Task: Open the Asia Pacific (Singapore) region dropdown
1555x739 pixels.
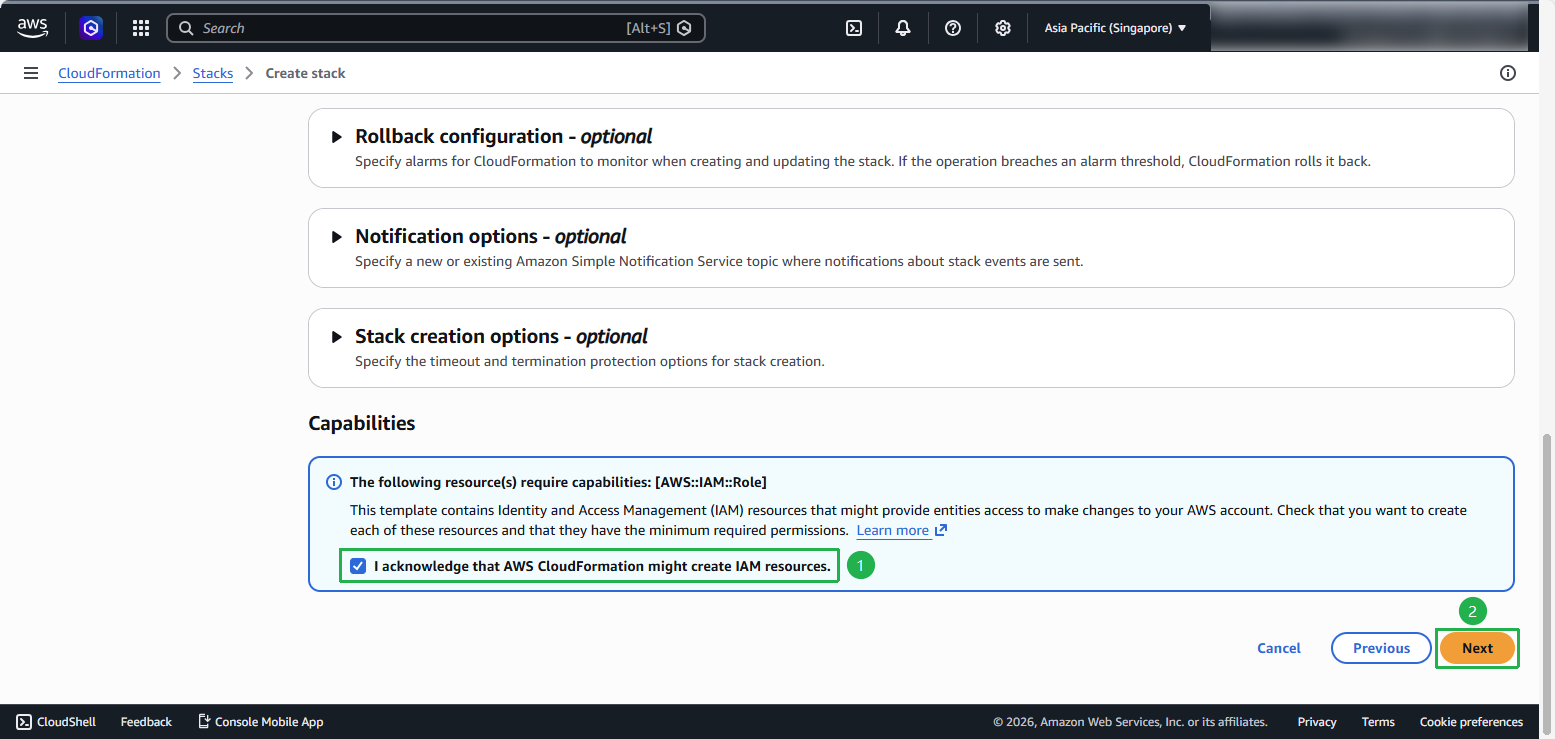Action: (x=1116, y=28)
